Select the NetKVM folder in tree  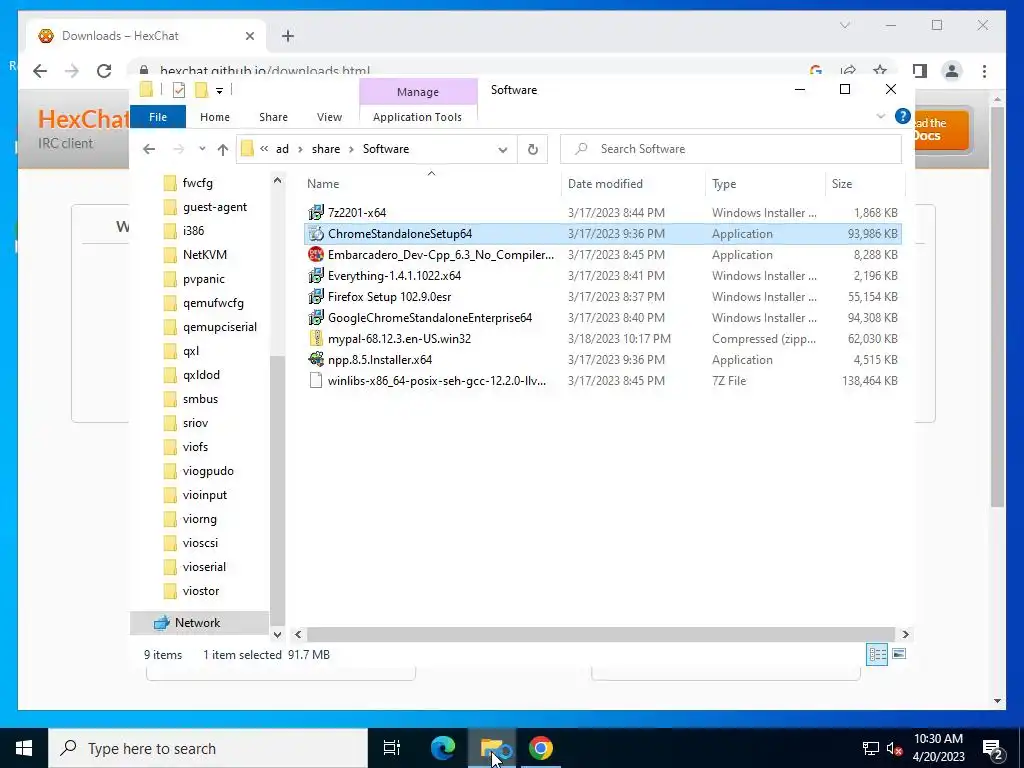point(205,255)
